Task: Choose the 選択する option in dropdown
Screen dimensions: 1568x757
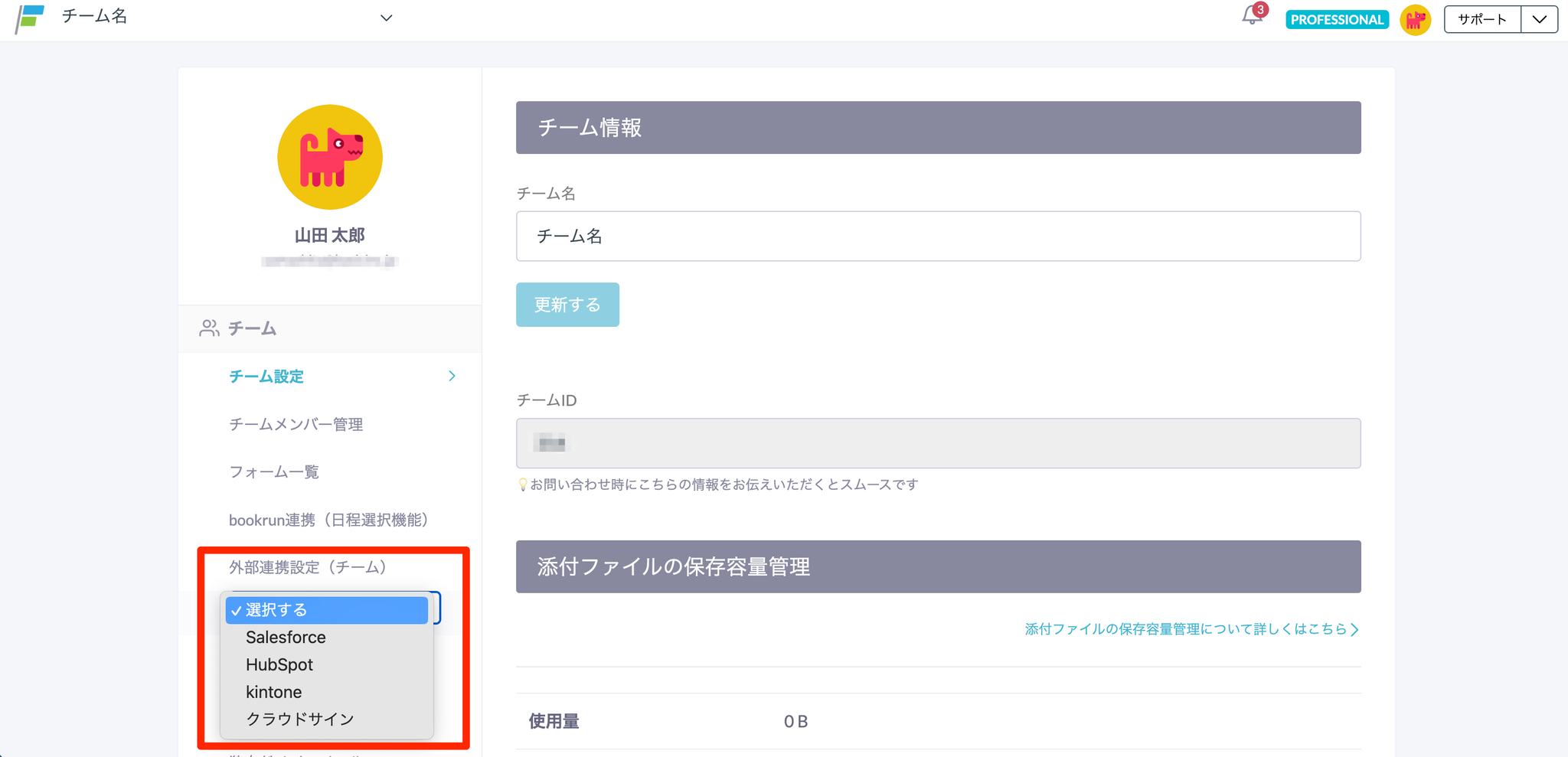Action: (x=327, y=610)
